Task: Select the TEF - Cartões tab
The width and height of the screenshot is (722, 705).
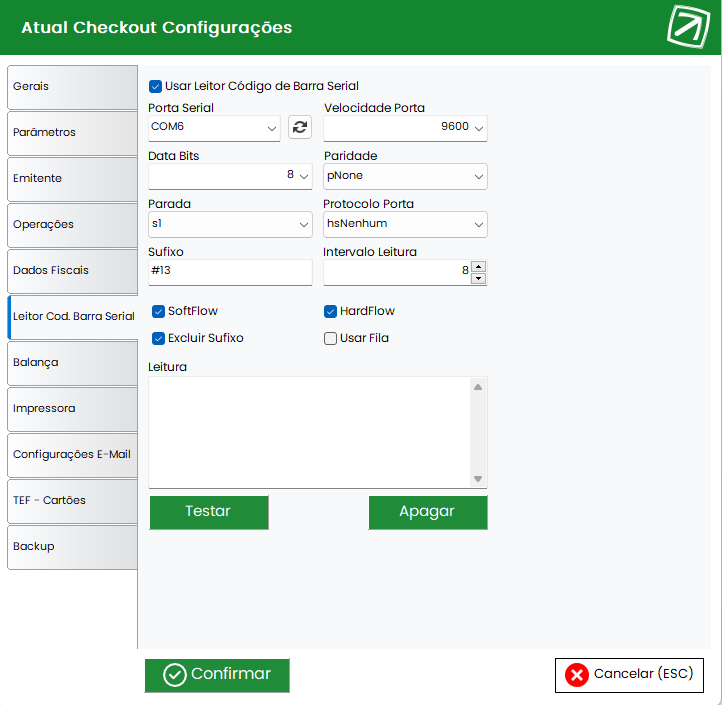Action: (x=72, y=501)
